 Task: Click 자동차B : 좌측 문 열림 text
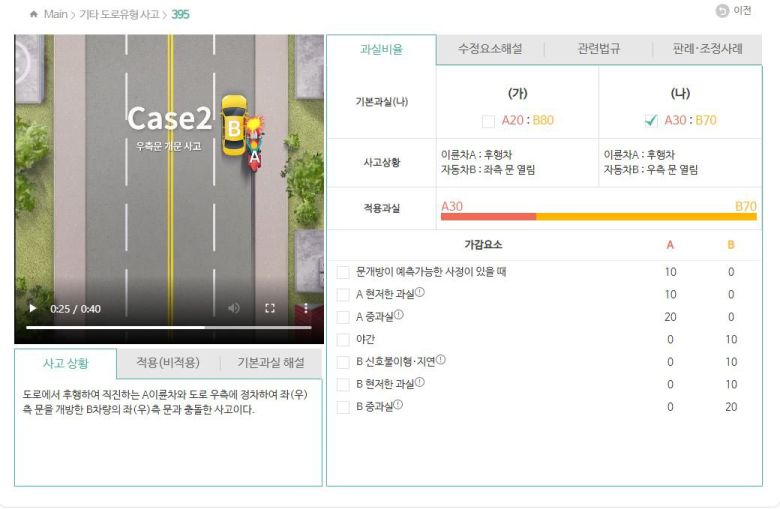coord(488,170)
